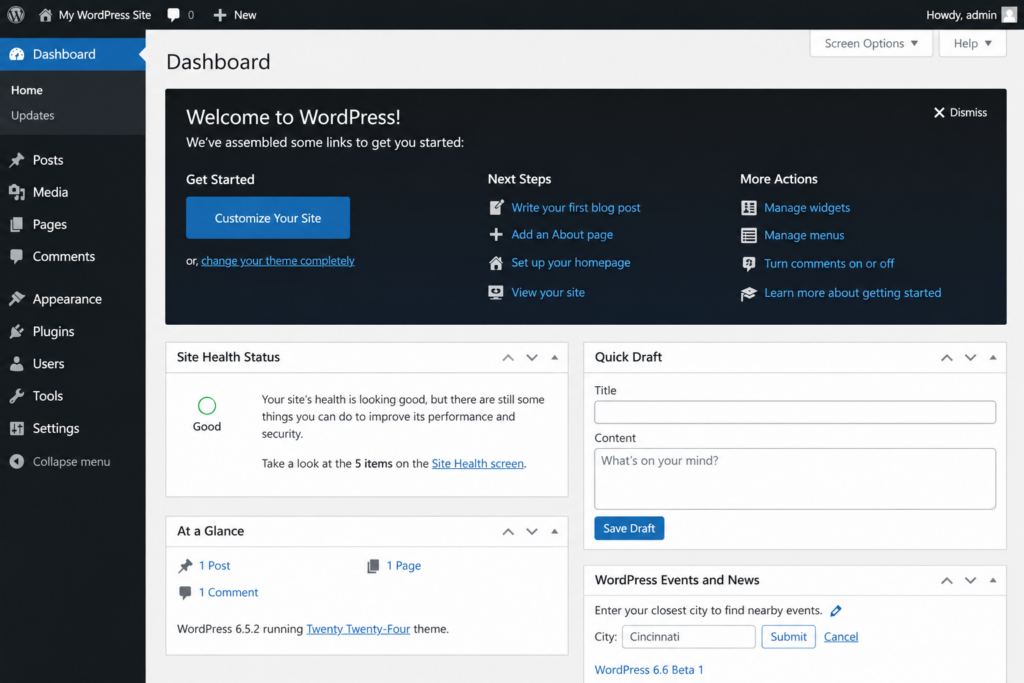The width and height of the screenshot is (1024, 683).
Task: Click the widgets icon beside Manage widgets
Action: point(749,208)
